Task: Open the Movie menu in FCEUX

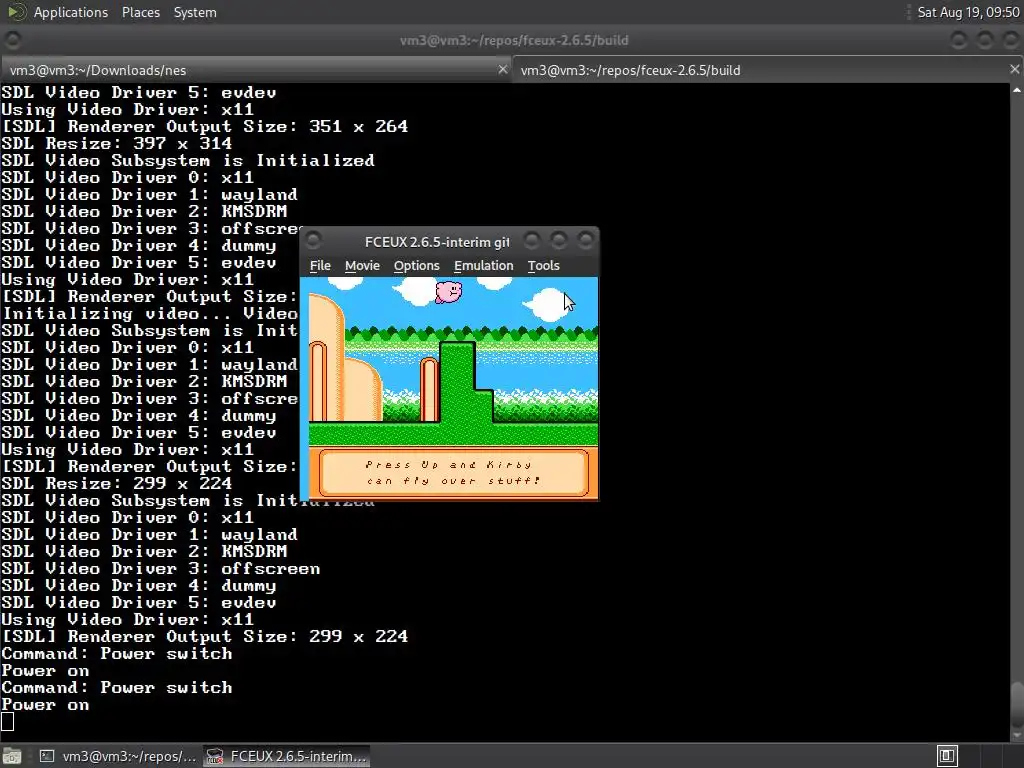Action: 362,266
